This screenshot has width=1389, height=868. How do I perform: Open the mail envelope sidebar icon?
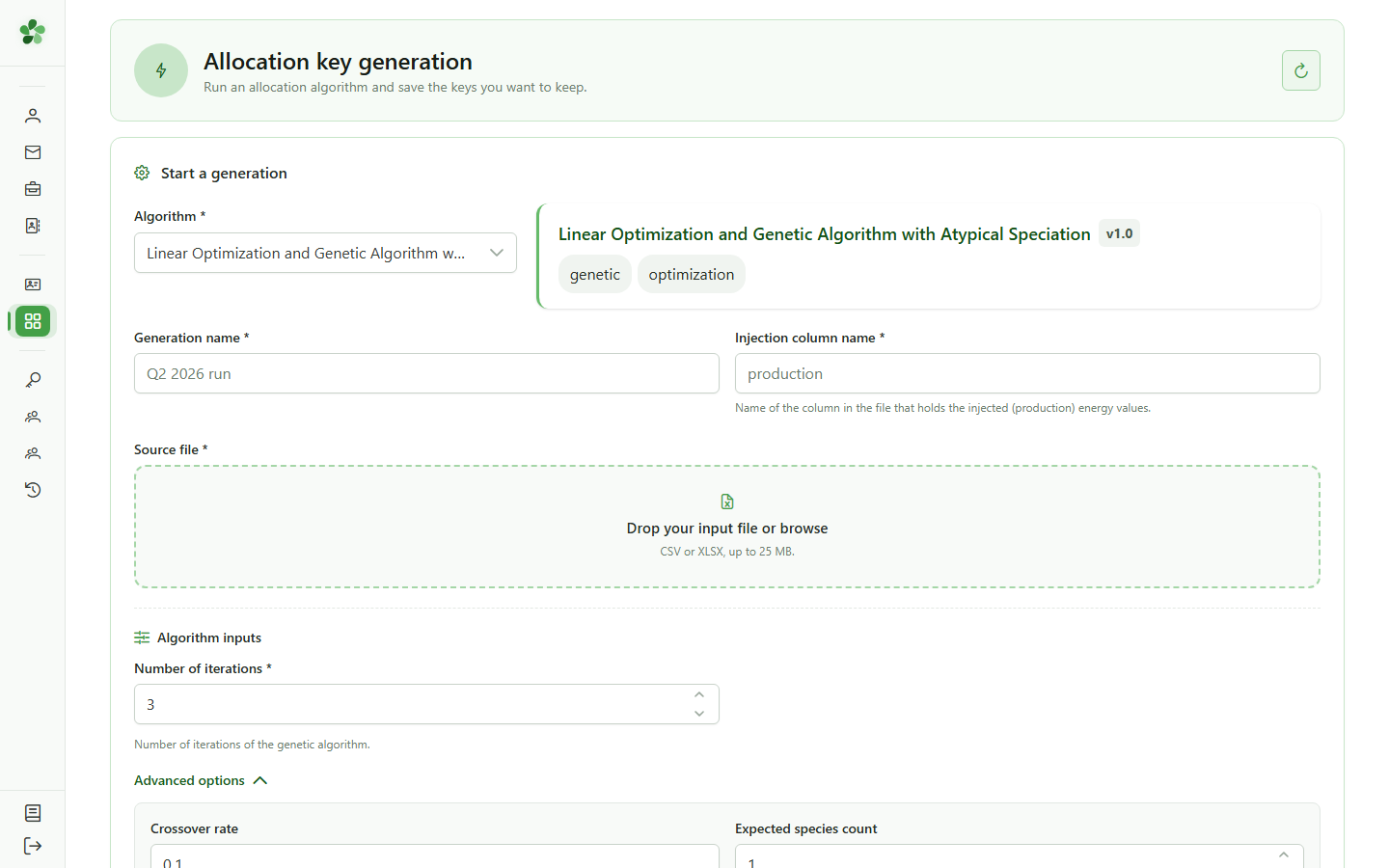33,152
